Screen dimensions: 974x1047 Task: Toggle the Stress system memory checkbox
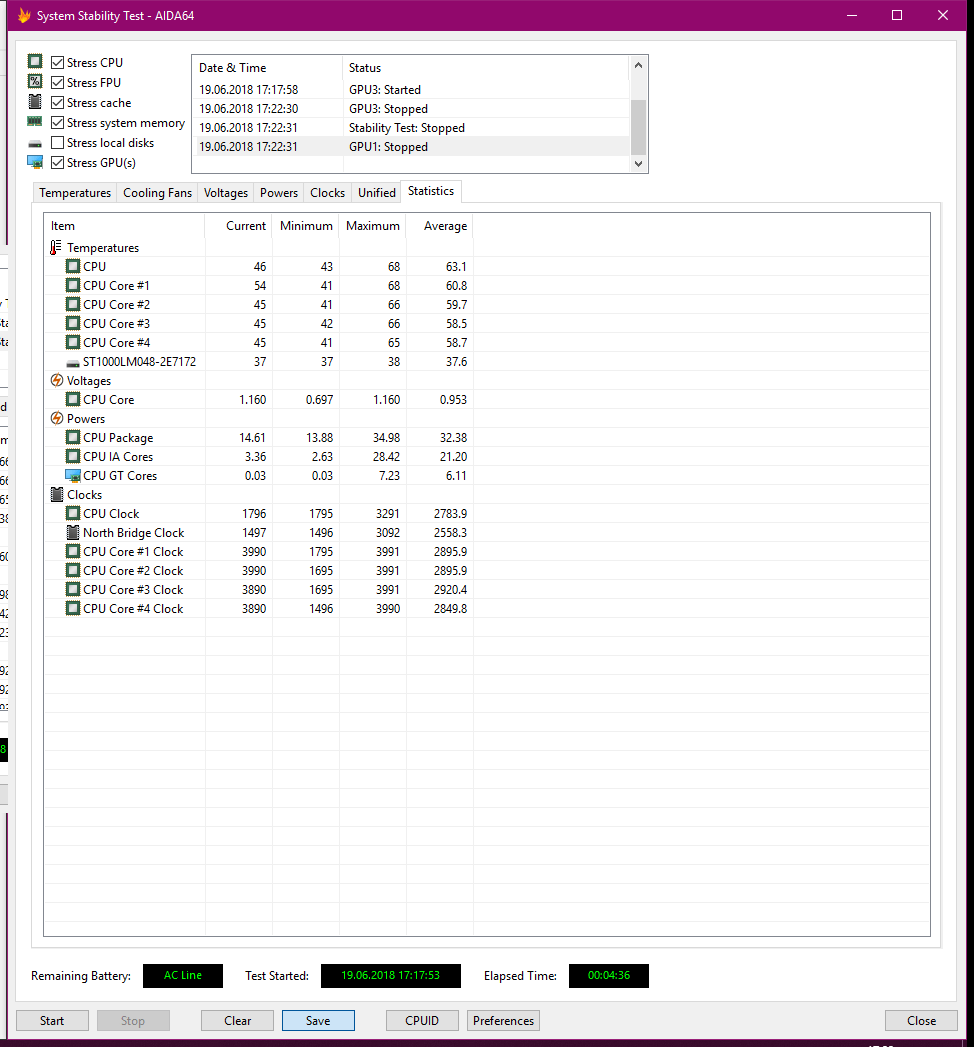[x=57, y=122]
